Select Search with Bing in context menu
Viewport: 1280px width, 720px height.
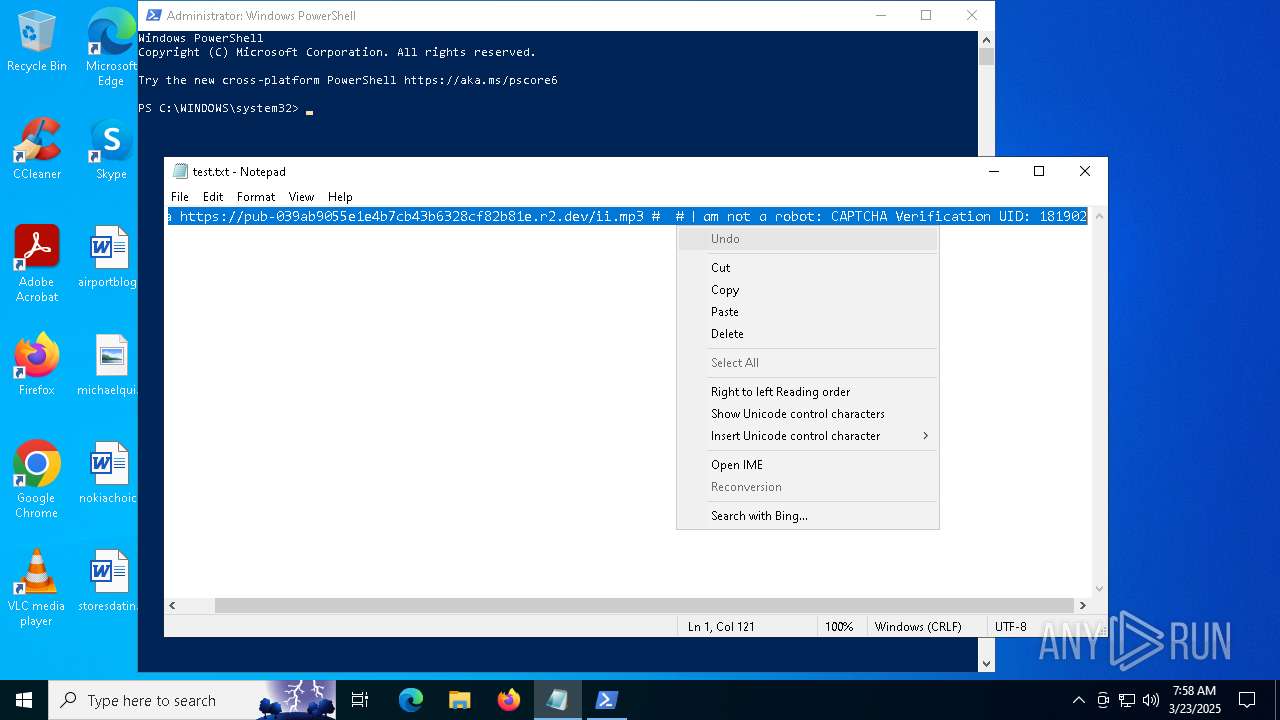click(808, 516)
